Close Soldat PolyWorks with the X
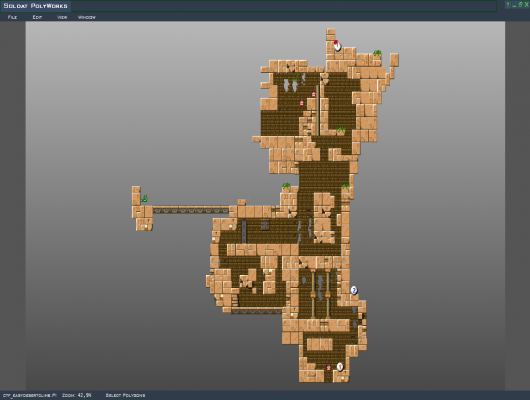Image resolution: width=530 pixels, height=400 pixels. (526, 5)
